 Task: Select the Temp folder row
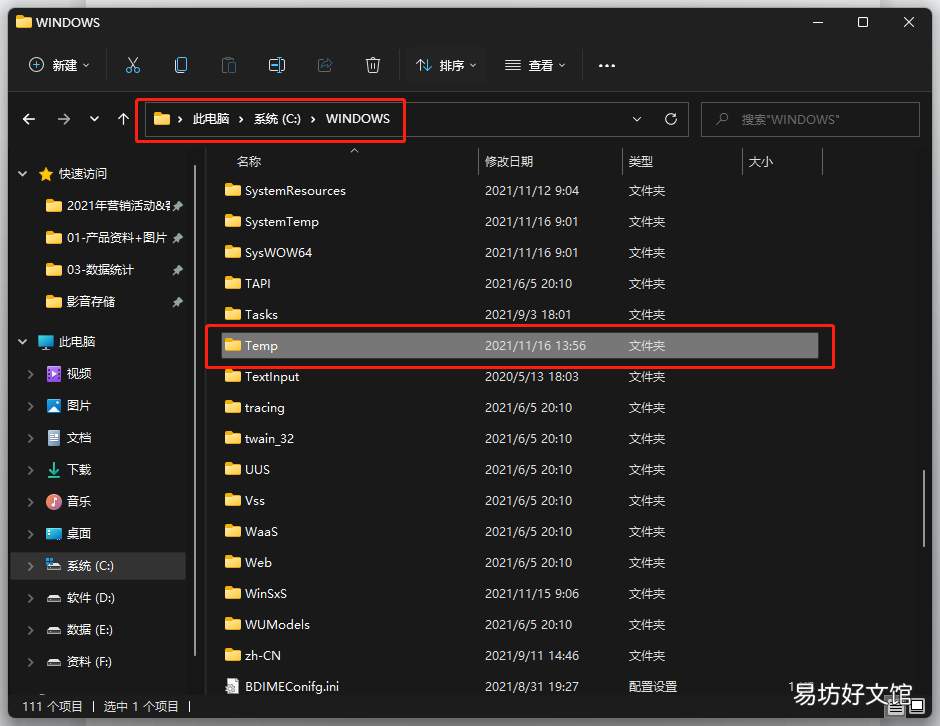click(520, 346)
